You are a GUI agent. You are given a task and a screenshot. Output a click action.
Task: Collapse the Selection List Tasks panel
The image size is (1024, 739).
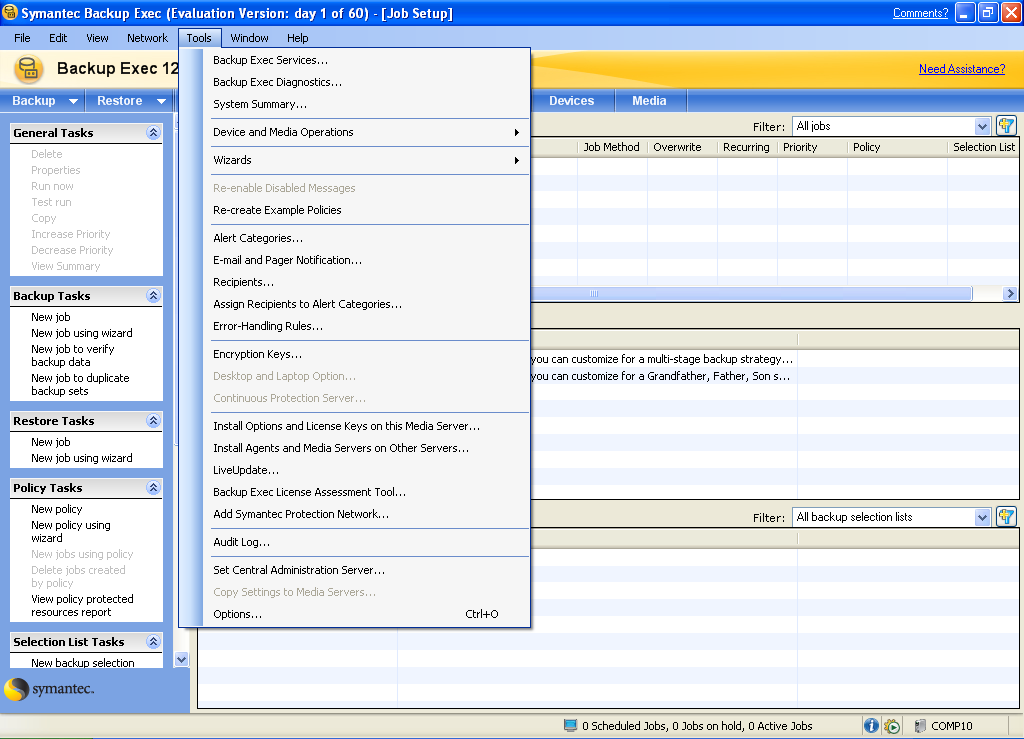pos(153,642)
